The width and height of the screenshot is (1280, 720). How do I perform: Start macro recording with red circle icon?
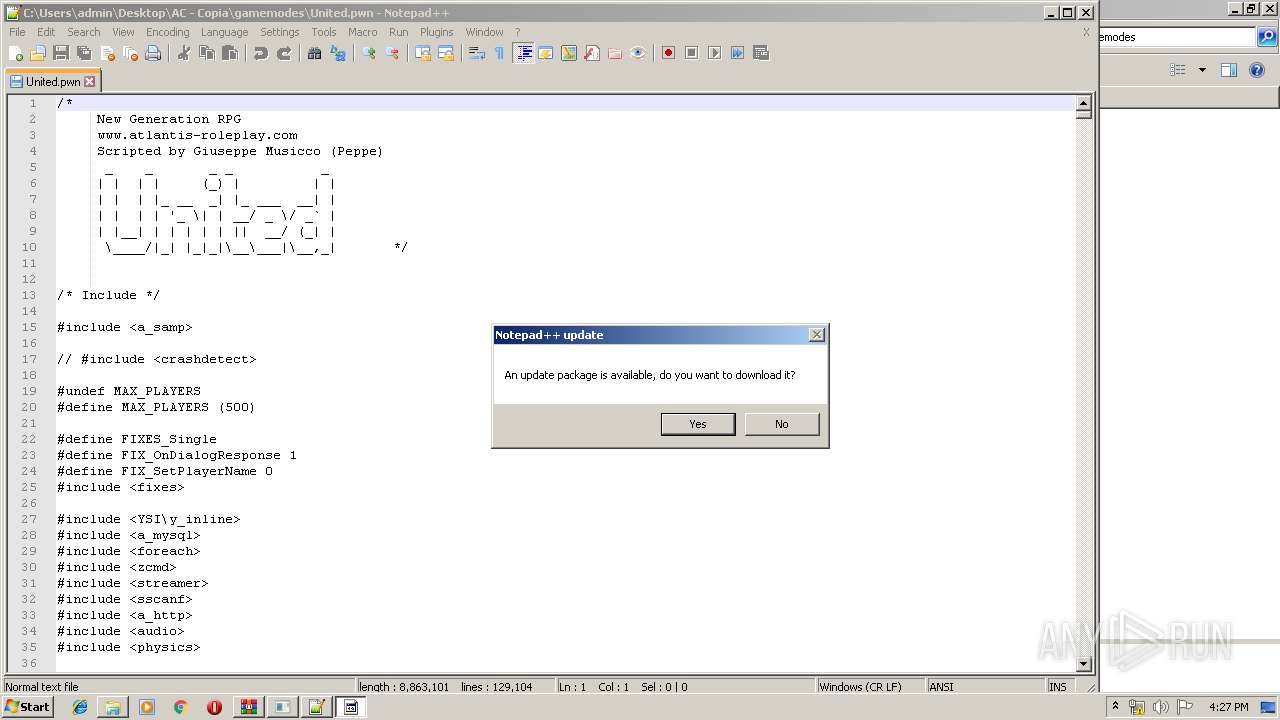668,53
